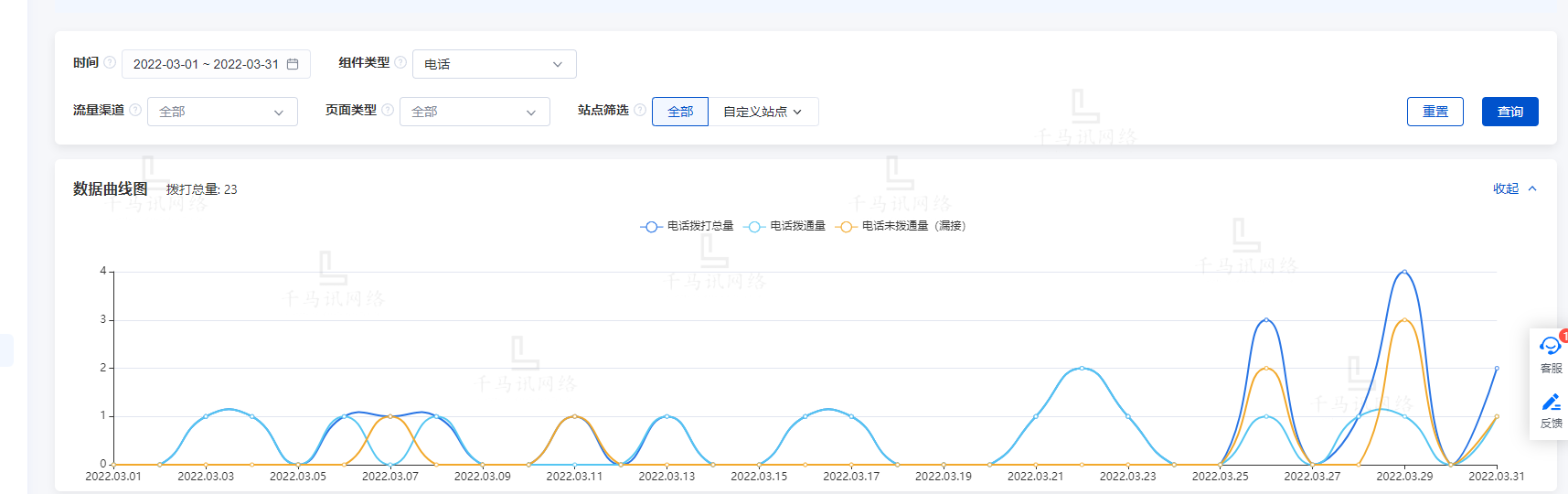Click help icon beside 组件类型 label
This screenshot has width=1568, height=494.
(400, 62)
